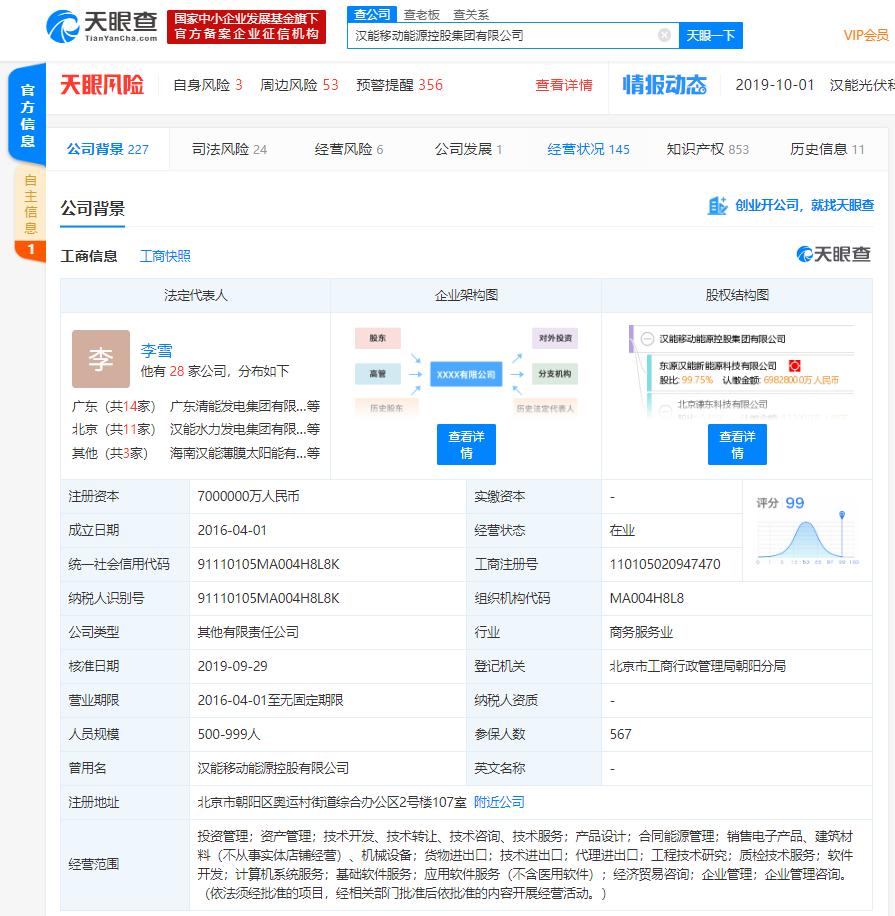Open the 附近公司 link
This screenshot has width=895, height=916.
[499, 802]
